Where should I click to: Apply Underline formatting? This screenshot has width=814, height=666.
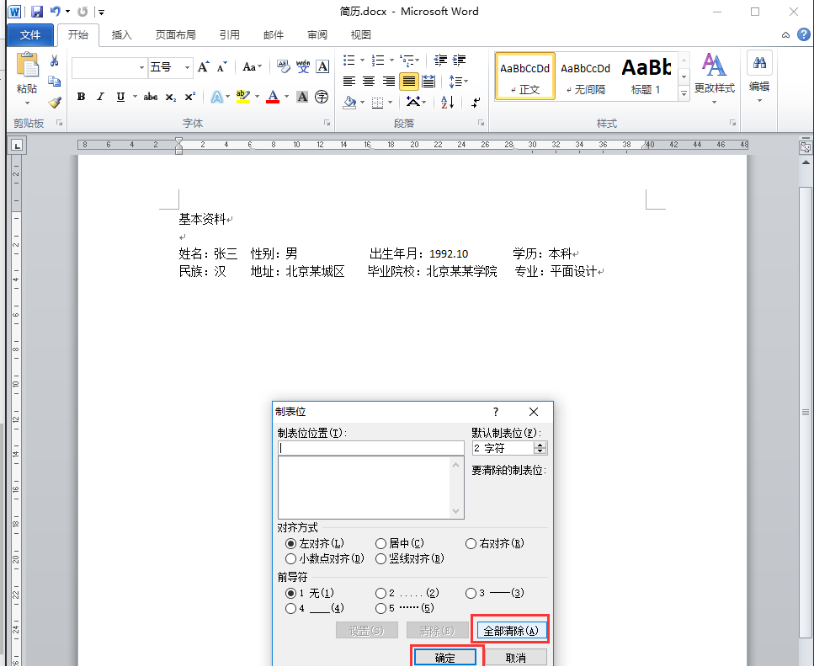[120, 97]
